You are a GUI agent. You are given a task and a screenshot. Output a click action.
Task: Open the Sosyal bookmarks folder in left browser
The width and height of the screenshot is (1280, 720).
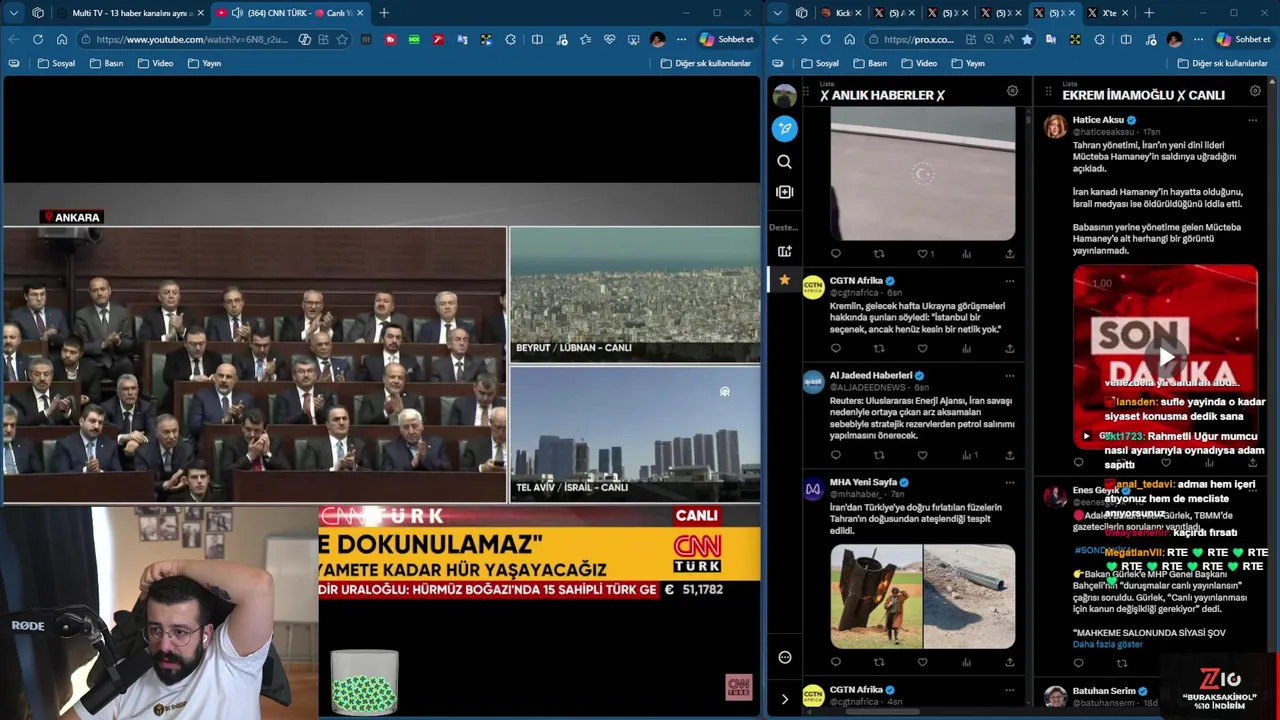57,63
